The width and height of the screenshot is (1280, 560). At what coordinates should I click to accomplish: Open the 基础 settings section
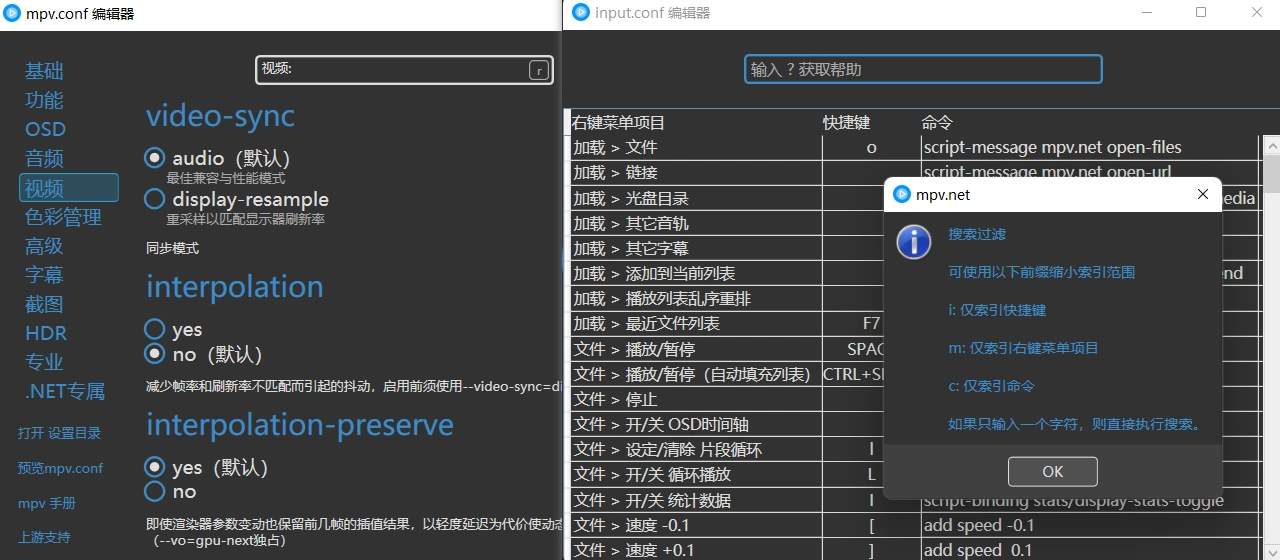(x=44, y=71)
